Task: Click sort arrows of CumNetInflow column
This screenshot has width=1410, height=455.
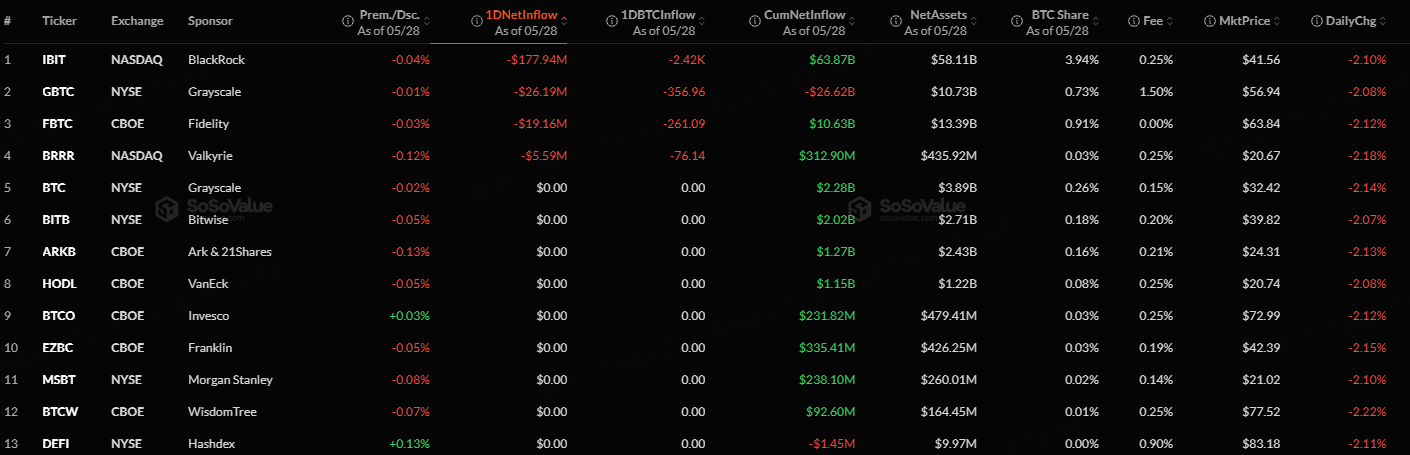Action: pyautogui.click(x=853, y=20)
